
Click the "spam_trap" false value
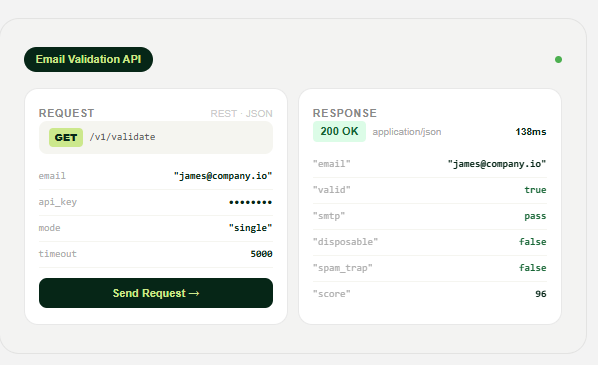(x=532, y=268)
